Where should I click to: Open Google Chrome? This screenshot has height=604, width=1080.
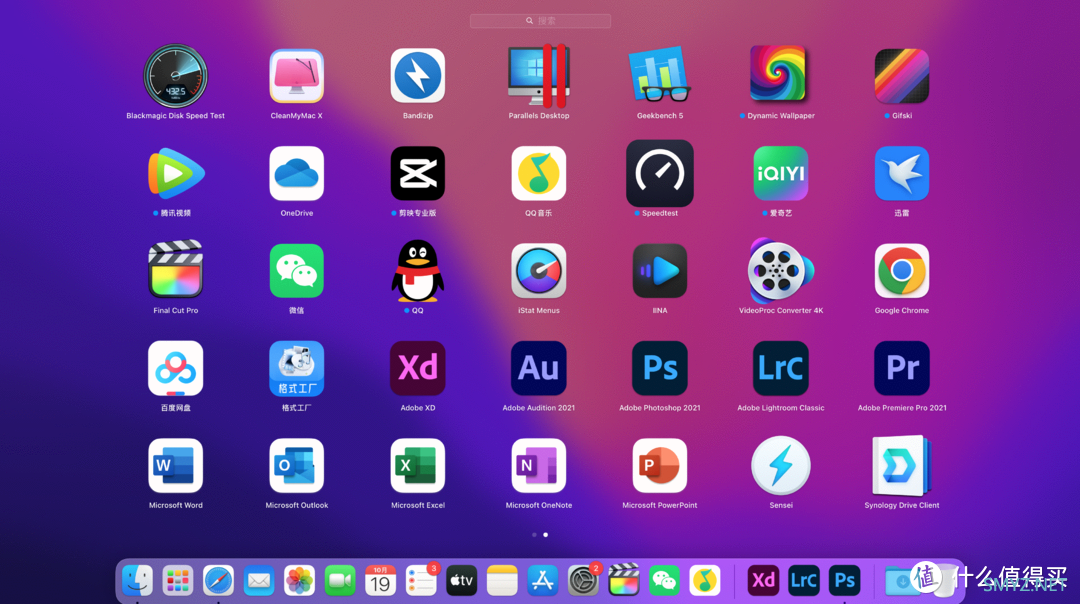tap(902, 271)
